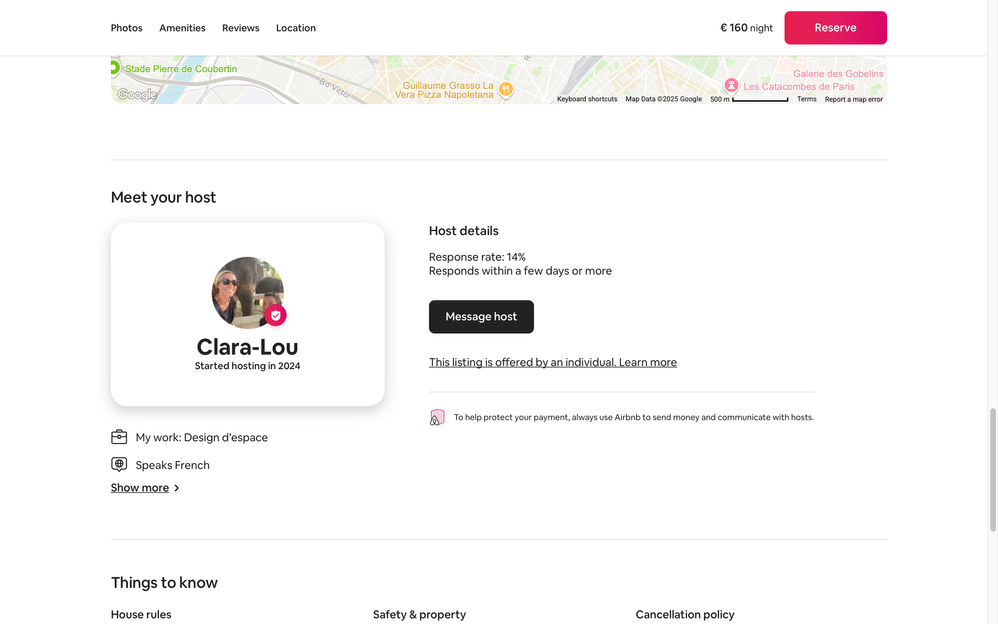Click the page's vertical scrollbar thumb
Viewport: 998px width, 624px height.
pyautogui.click(x=992, y=470)
